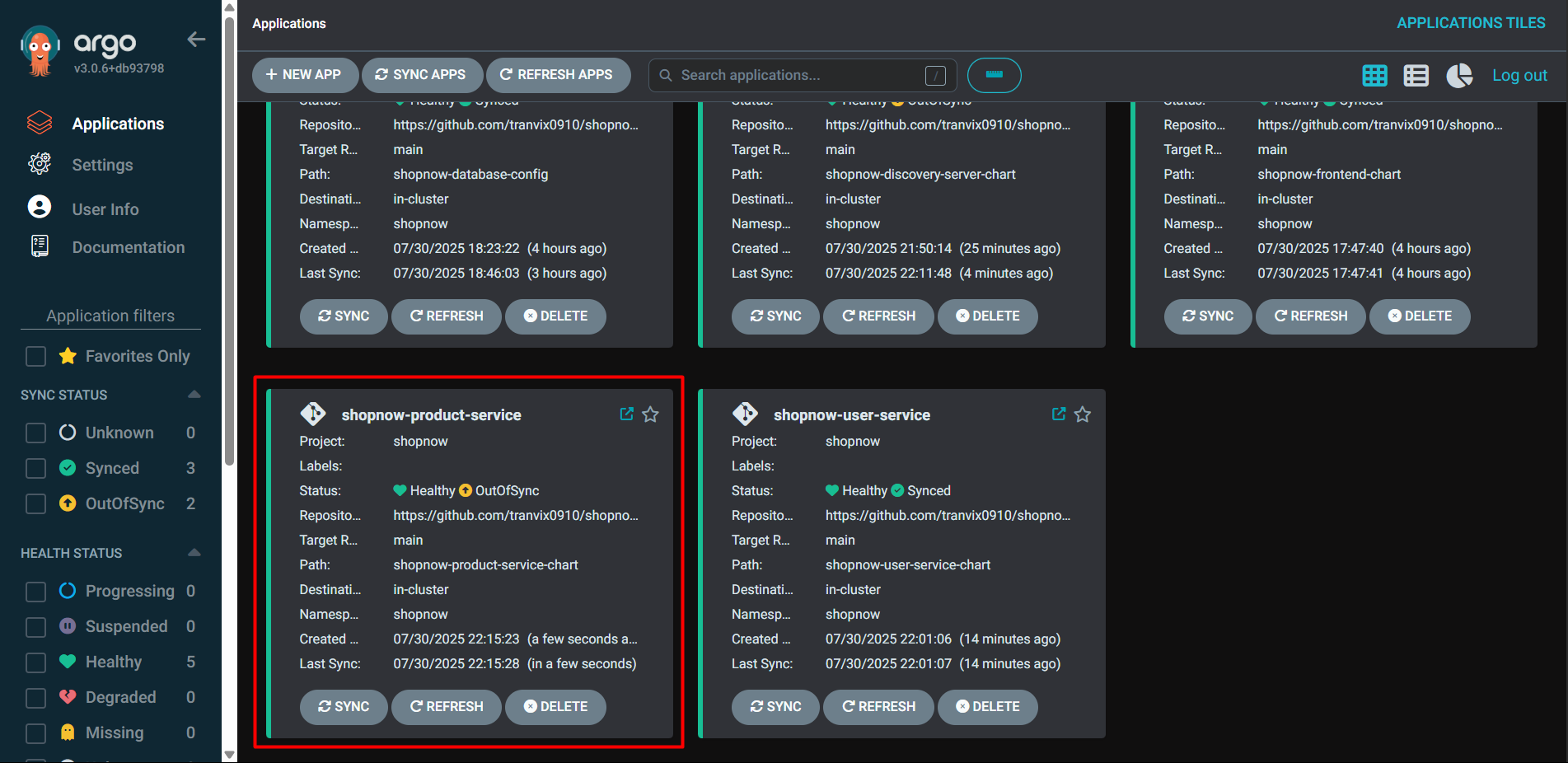Delete the shopnow-product-service application
The height and width of the screenshot is (763, 1568).
point(555,707)
